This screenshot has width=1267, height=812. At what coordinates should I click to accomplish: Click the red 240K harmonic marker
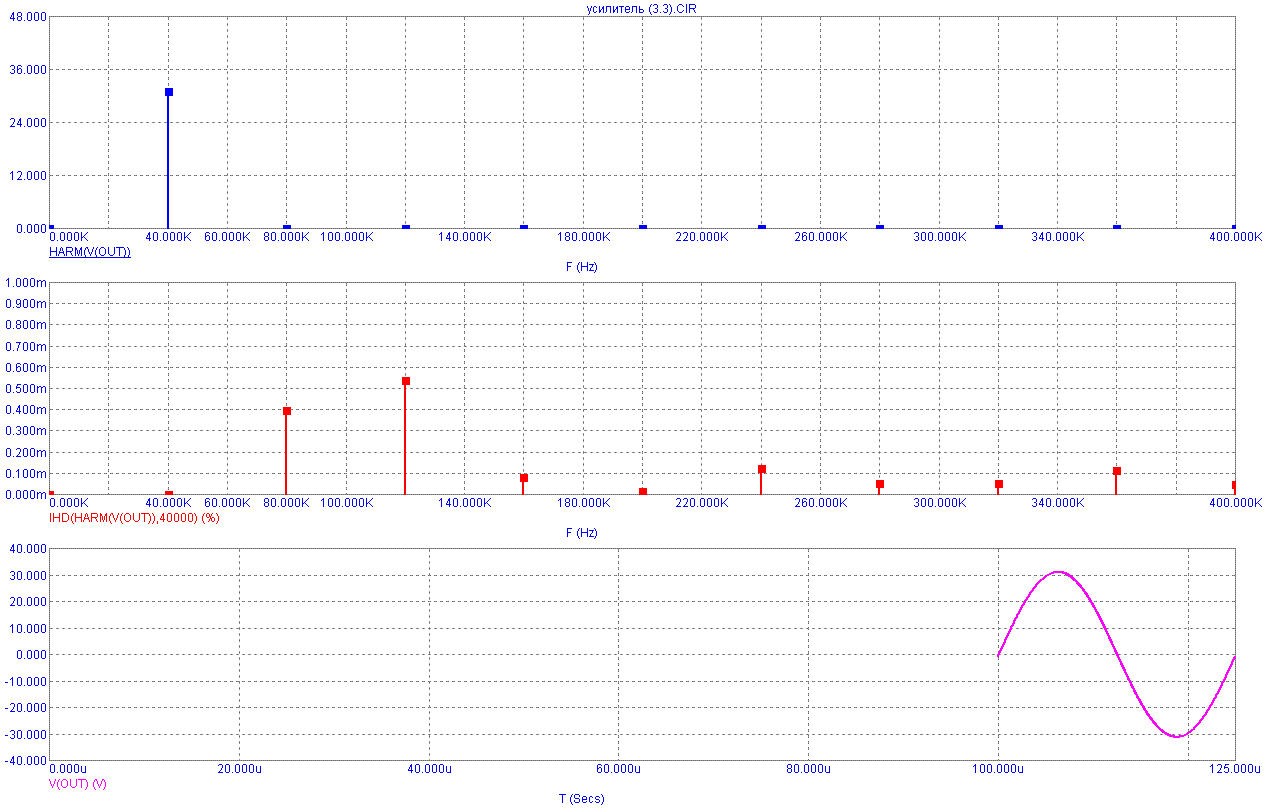tap(762, 469)
